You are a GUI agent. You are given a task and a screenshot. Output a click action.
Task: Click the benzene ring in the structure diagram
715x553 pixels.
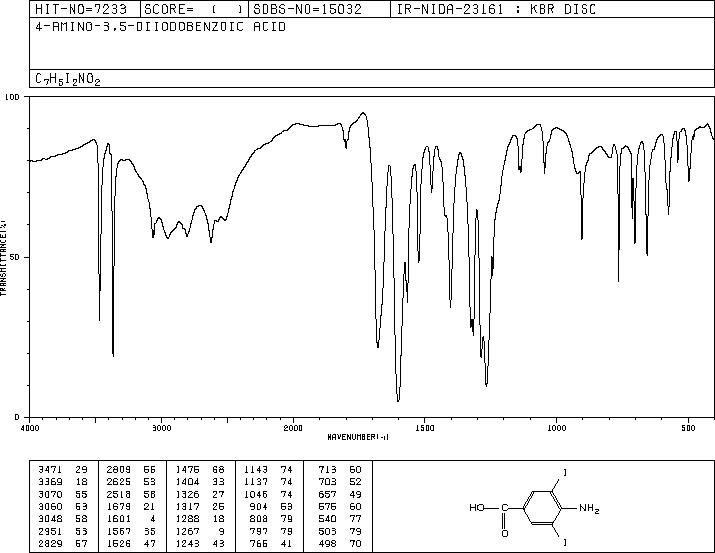[543, 507]
